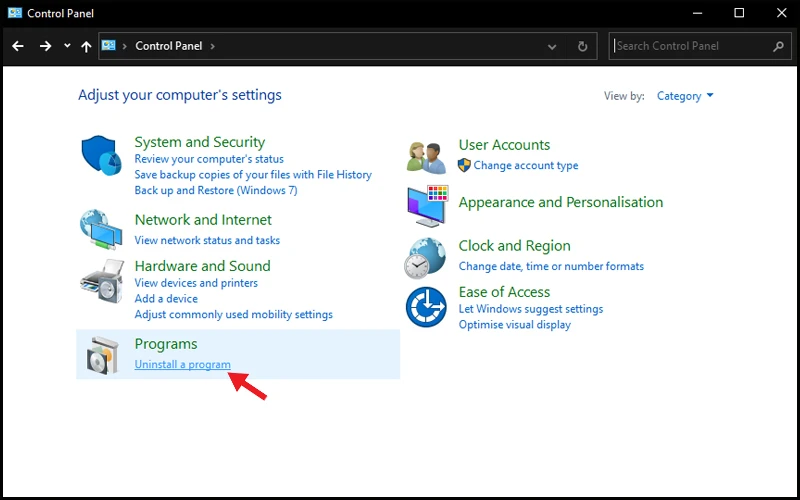Open the System and Security shield icon
The image size is (800, 500).
pos(101,156)
